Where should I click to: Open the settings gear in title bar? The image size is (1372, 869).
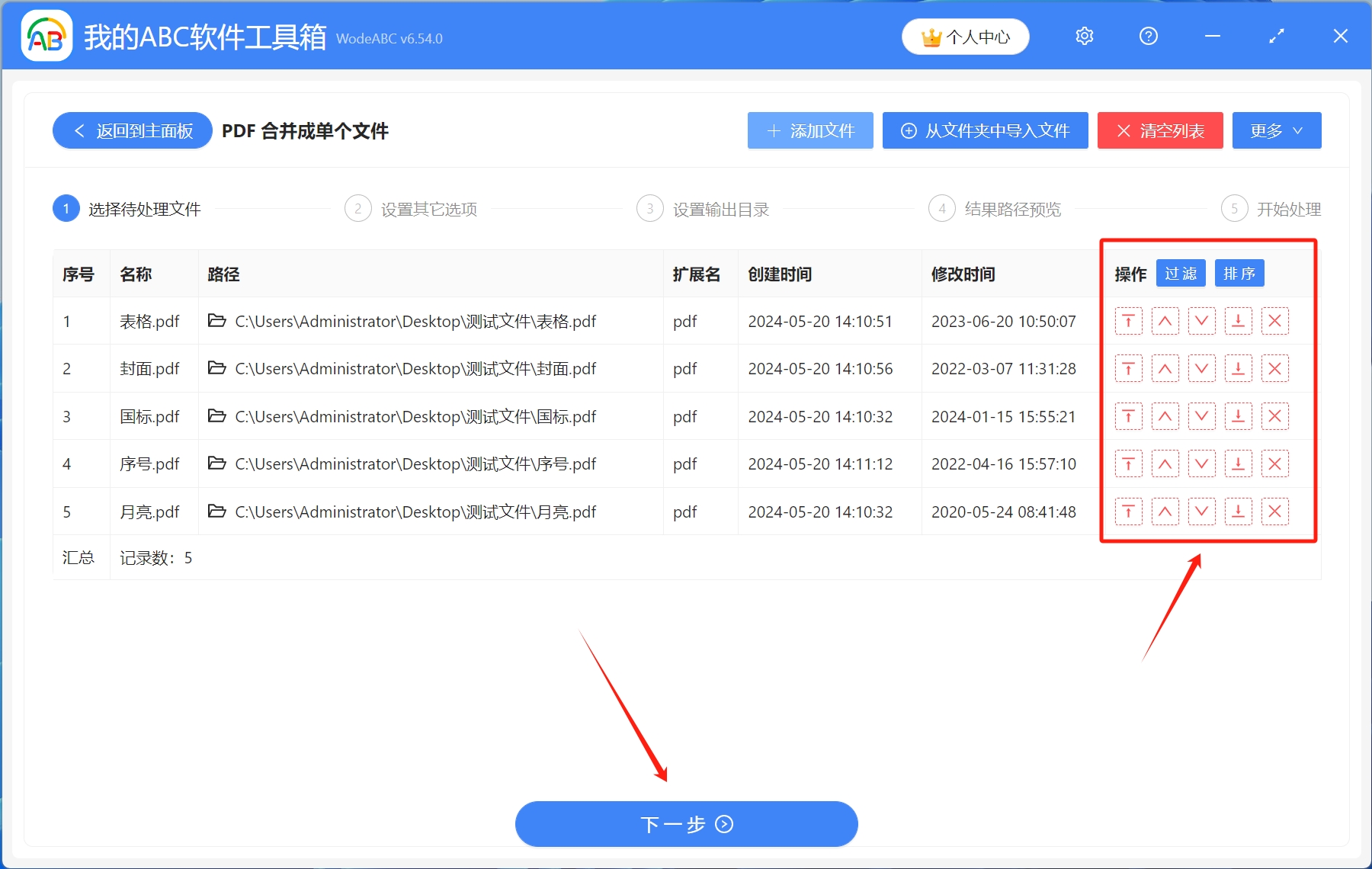coord(1084,36)
